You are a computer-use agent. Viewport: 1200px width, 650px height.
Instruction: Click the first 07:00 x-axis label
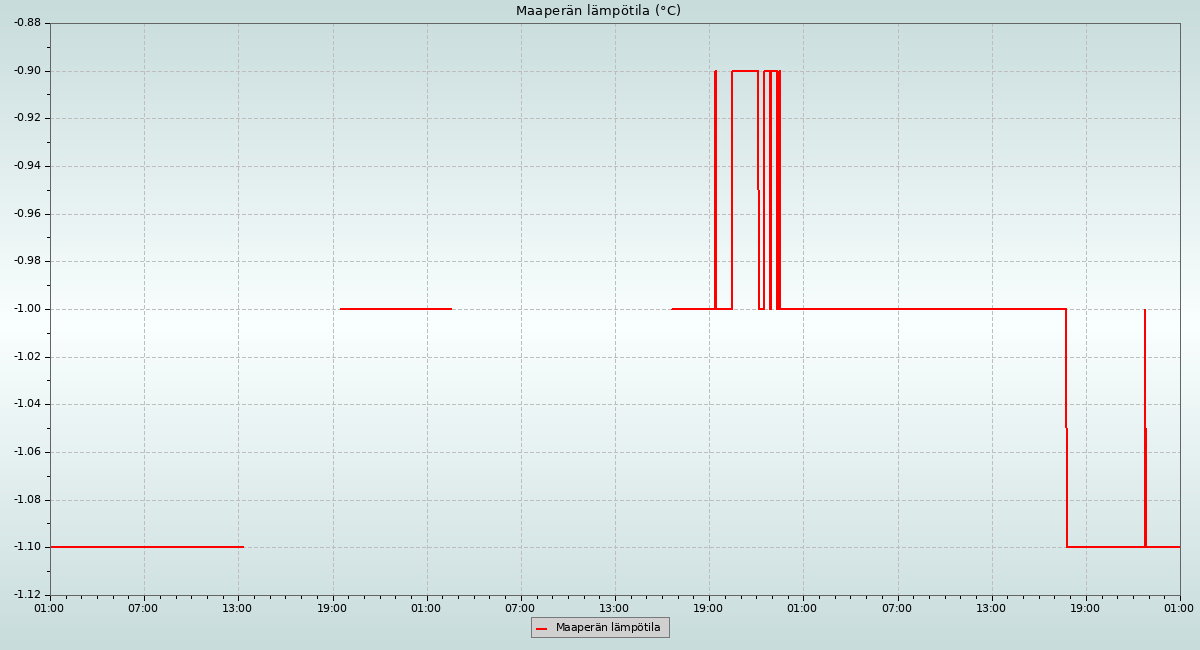tap(143, 608)
